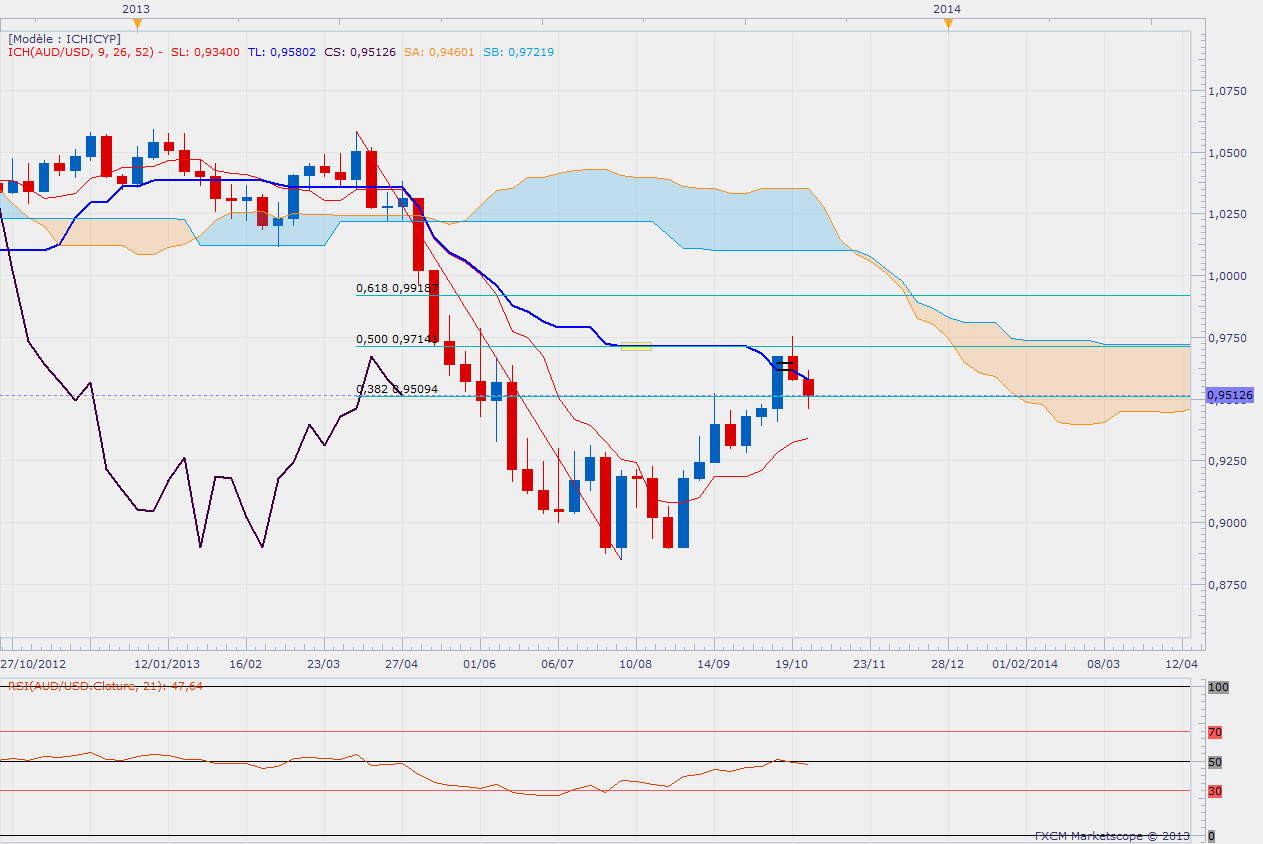
Task: Click the RSI(AUD/USD.Cloture, 21) indicator label
Action: 105,686
